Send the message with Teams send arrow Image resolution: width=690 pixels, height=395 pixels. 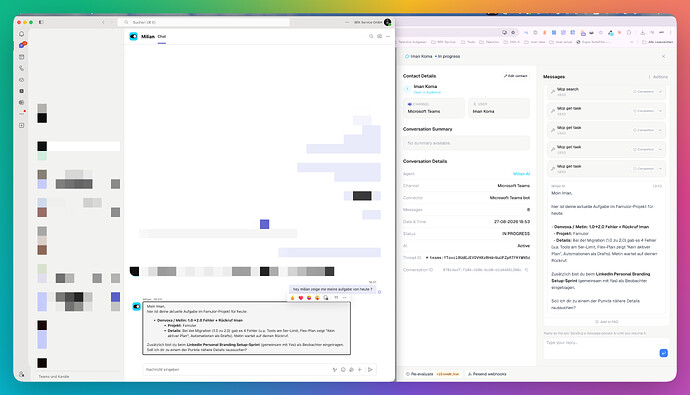(x=370, y=369)
